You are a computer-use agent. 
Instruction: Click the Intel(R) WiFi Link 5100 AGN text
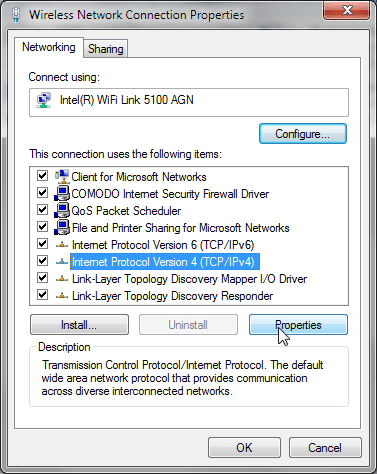127,100
